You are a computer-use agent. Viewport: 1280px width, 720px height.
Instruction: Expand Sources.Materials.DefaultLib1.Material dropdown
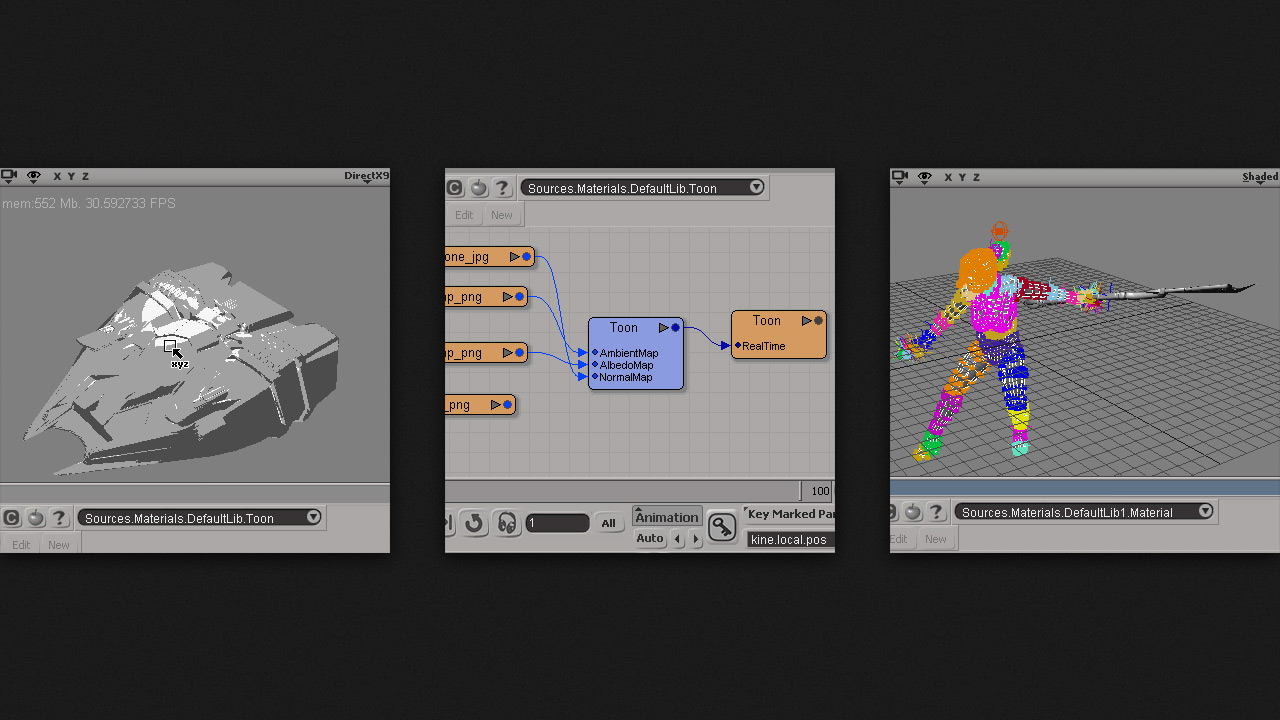[1205, 511]
